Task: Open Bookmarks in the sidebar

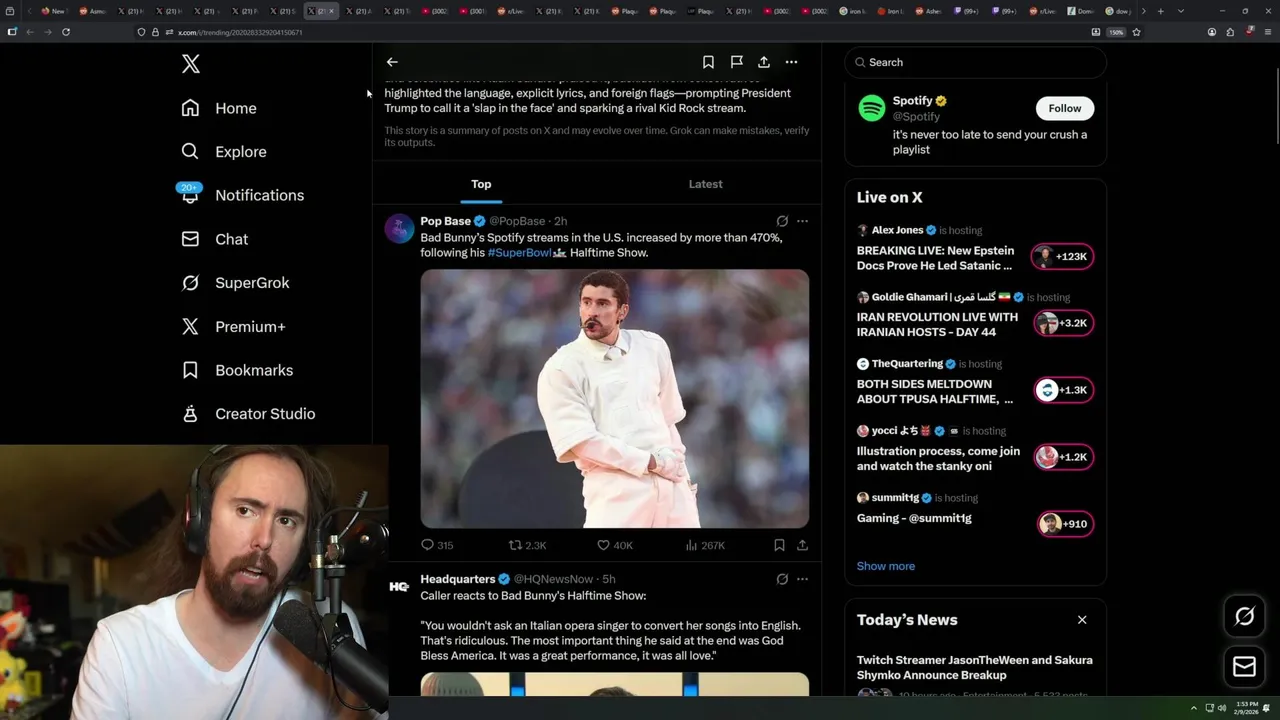Action: pyautogui.click(x=238, y=370)
